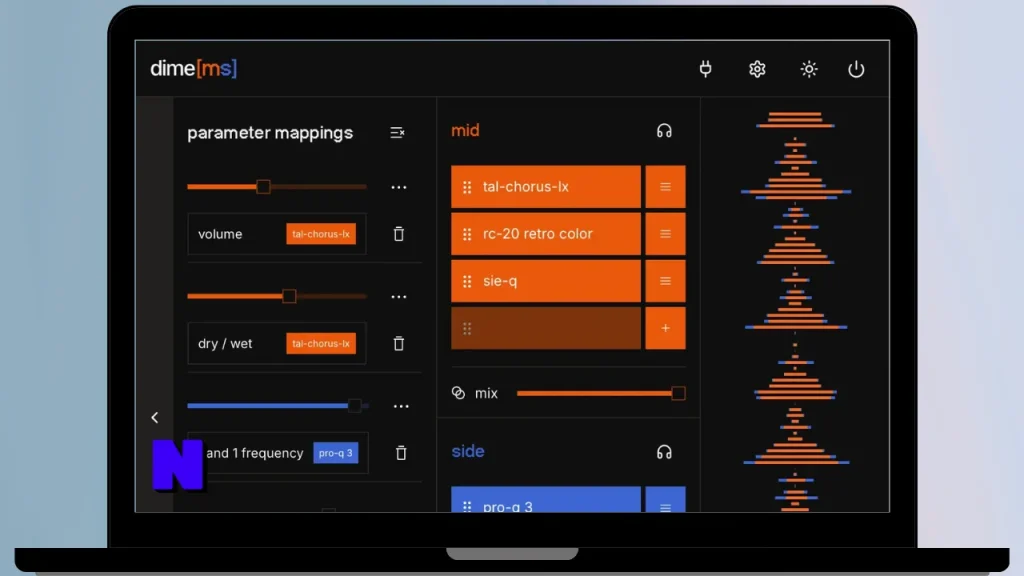Click the volume mapping slider handle

[263, 187]
